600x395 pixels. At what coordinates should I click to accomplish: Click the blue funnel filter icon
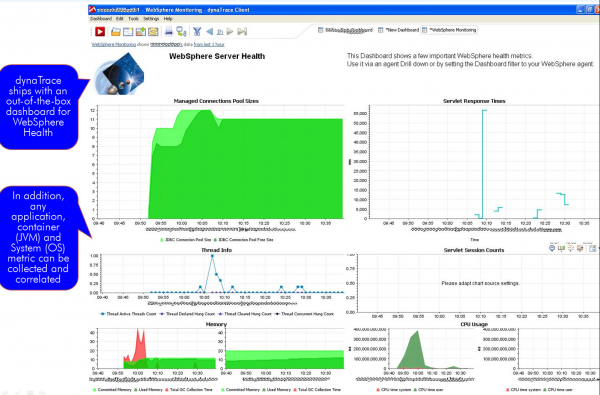pos(197,32)
